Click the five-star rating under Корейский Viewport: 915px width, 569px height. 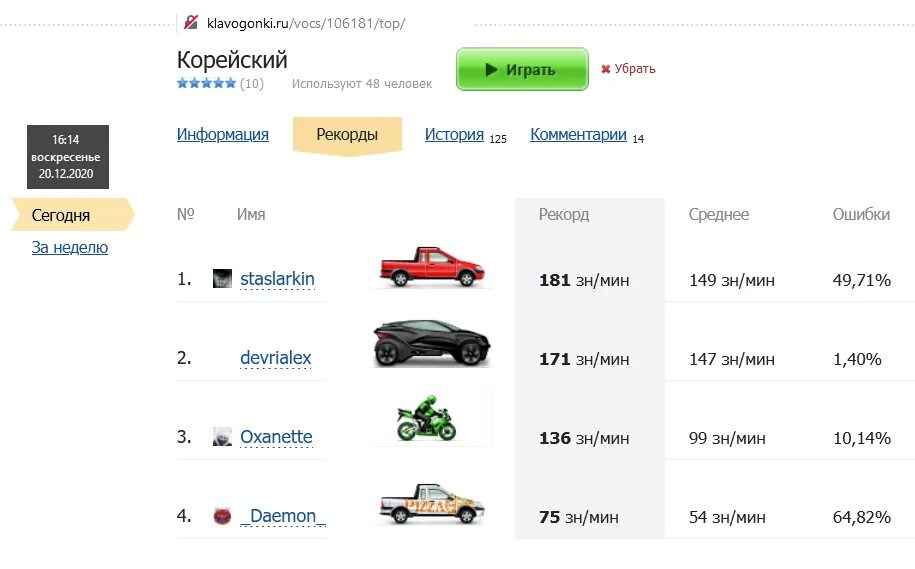point(207,83)
